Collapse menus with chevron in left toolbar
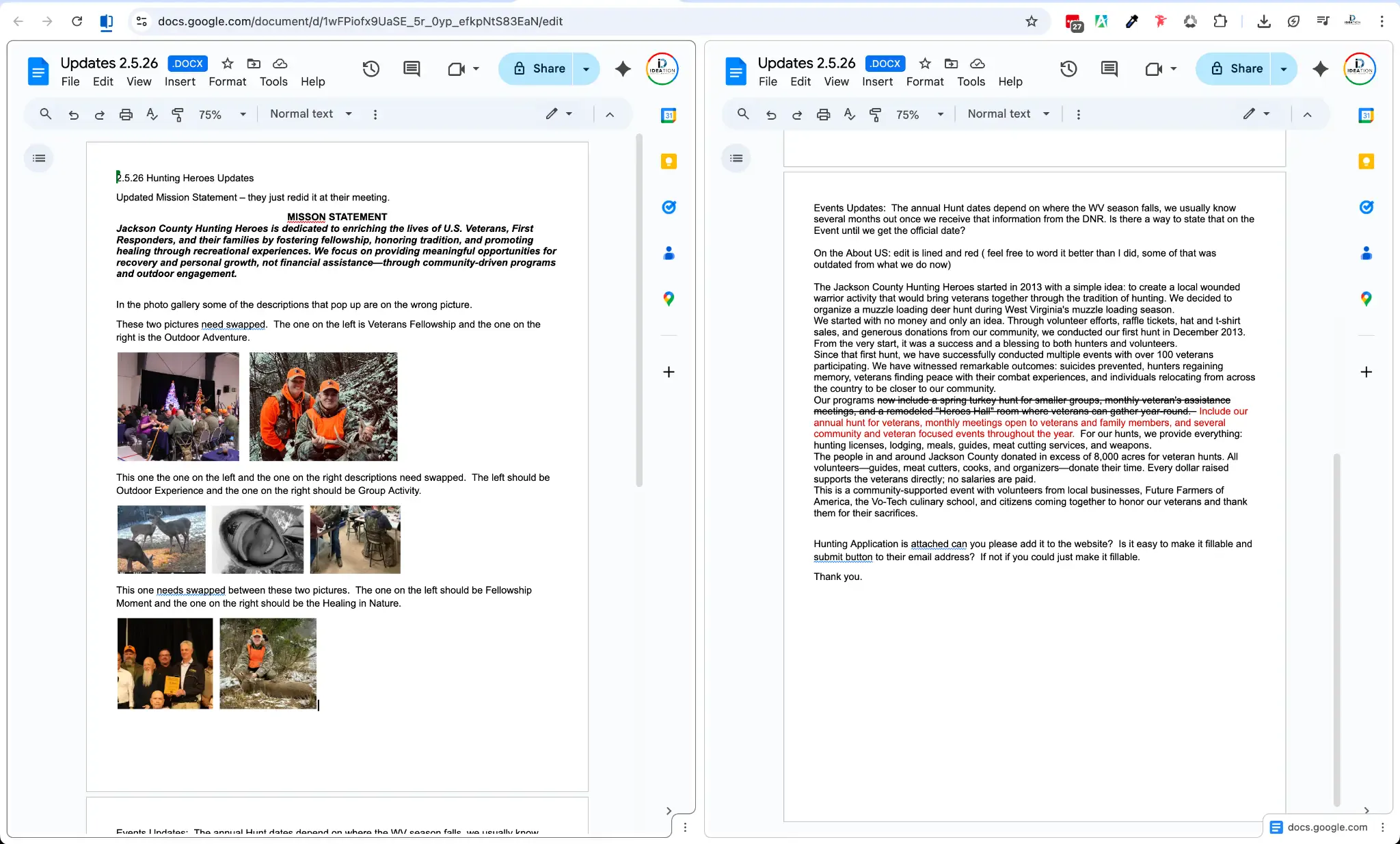This screenshot has height=844, width=1400. pyautogui.click(x=610, y=114)
